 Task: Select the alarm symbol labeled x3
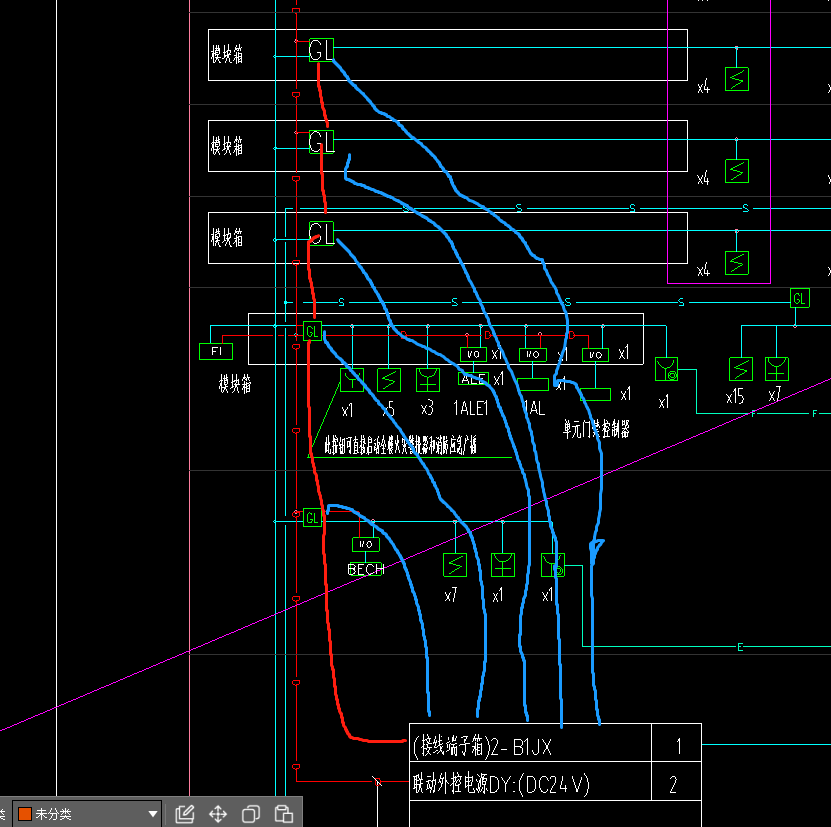(428, 380)
